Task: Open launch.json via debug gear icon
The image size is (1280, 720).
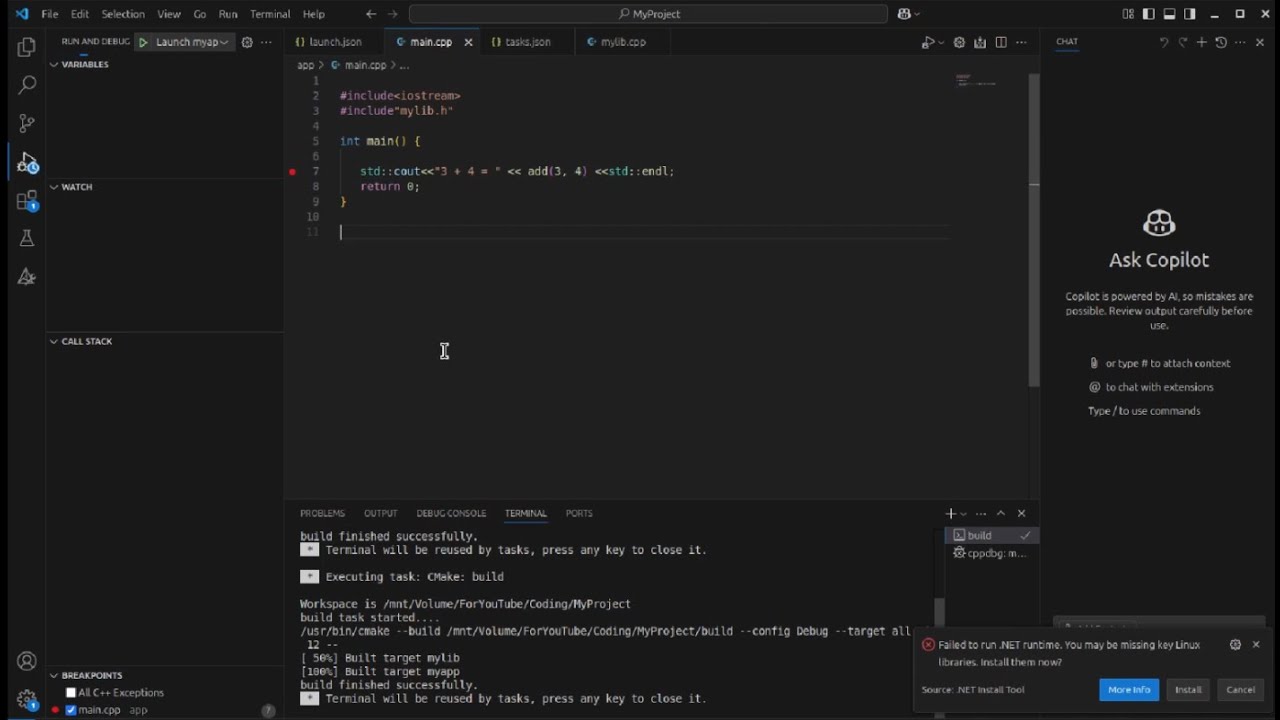Action: [247, 42]
